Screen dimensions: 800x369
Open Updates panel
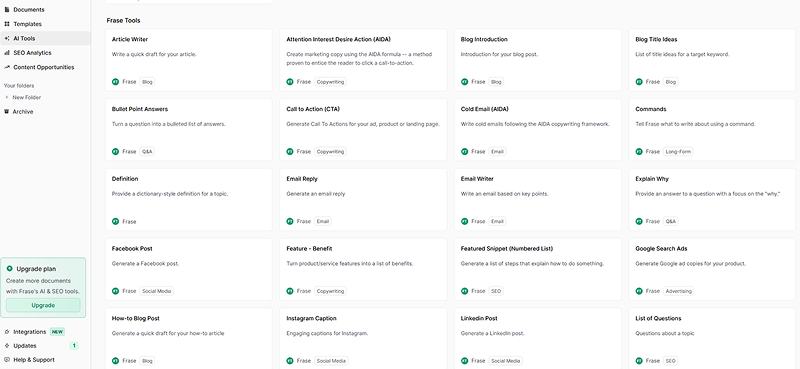point(25,346)
